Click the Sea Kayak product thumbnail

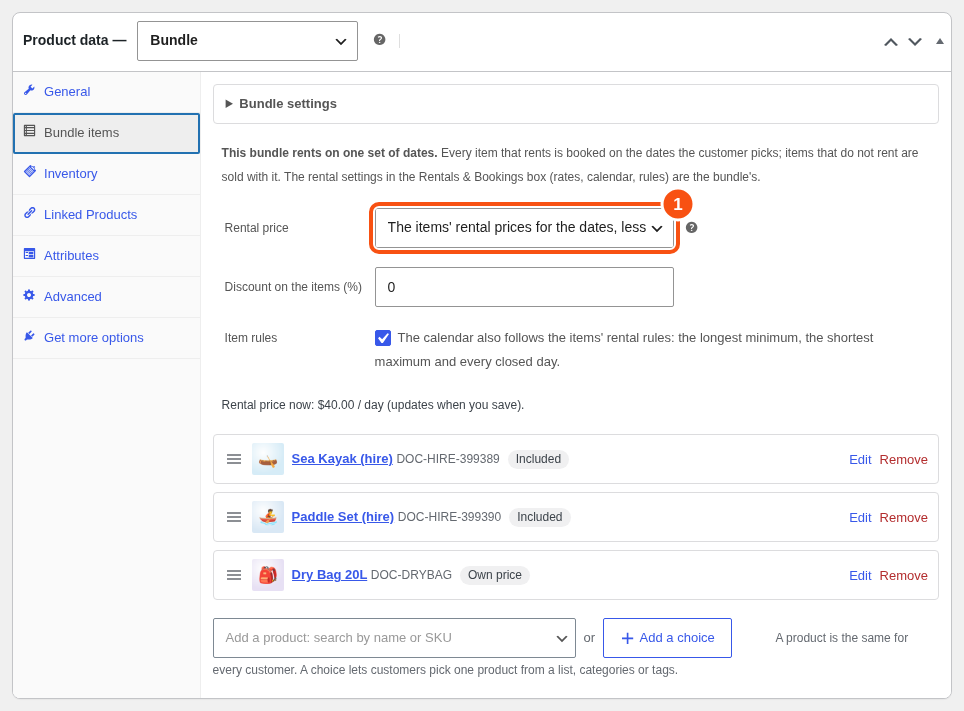(268, 459)
